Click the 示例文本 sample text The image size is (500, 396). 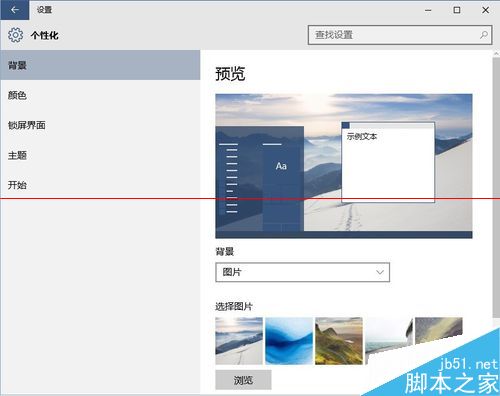[x=362, y=136]
